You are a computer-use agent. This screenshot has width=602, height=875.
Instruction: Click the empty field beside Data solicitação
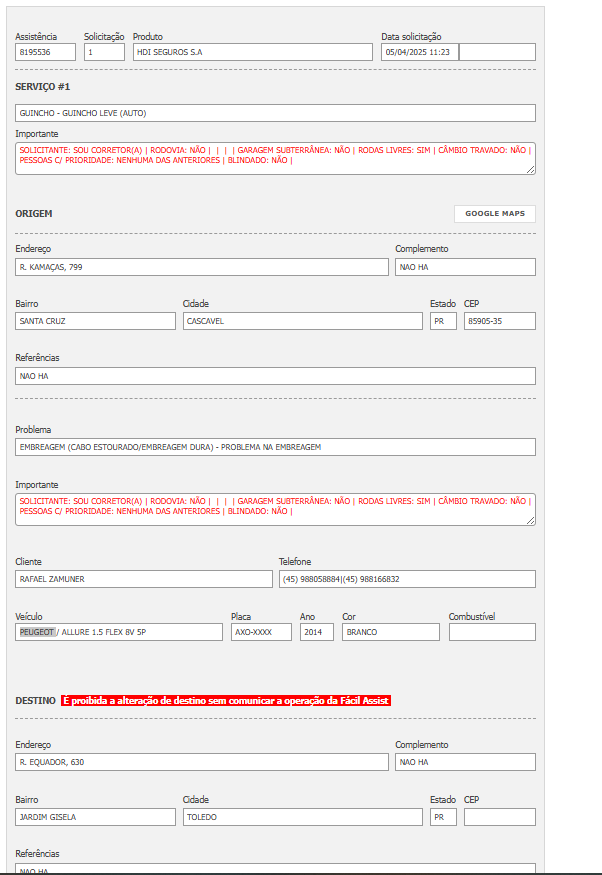497,52
